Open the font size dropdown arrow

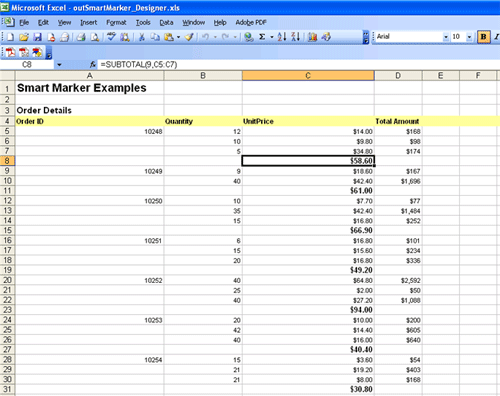(x=469, y=37)
